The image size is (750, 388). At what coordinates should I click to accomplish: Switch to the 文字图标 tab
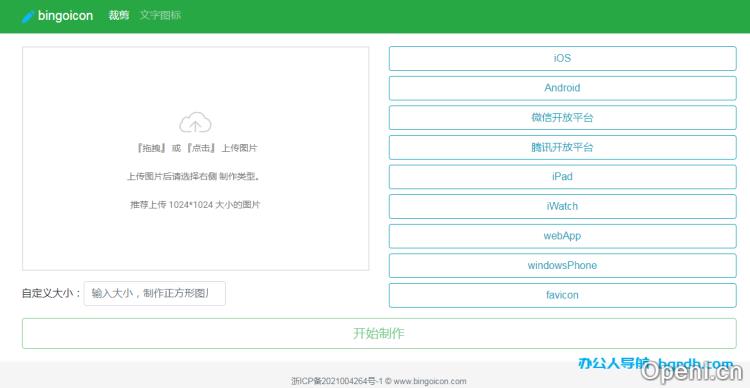[160, 15]
